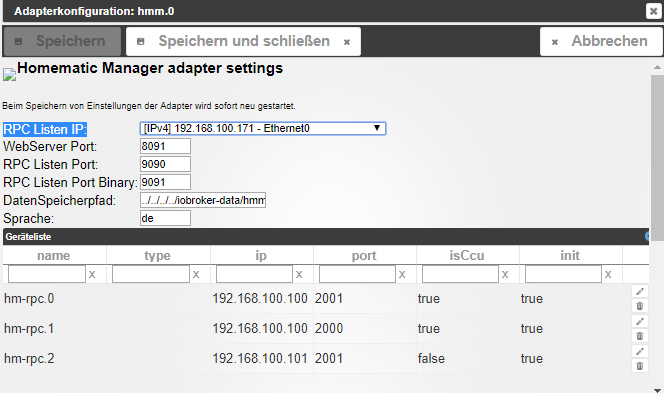Image resolution: width=664 pixels, height=393 pixels.
Task: Close the Adapterkonfiguration dialog with the X
Action: (653, 11)
